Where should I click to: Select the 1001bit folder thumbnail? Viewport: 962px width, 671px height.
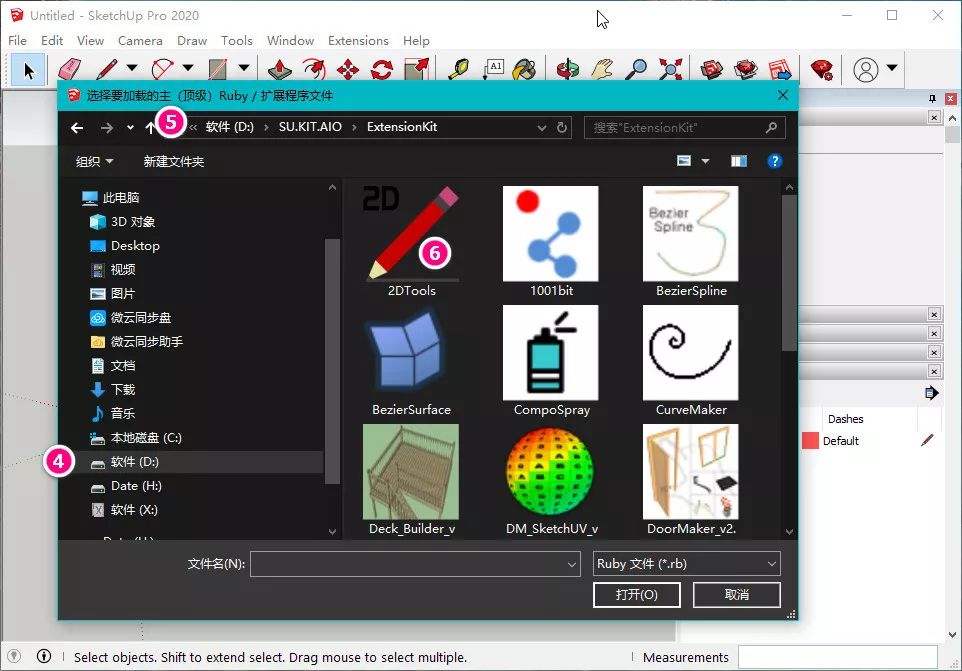[551, 242]
